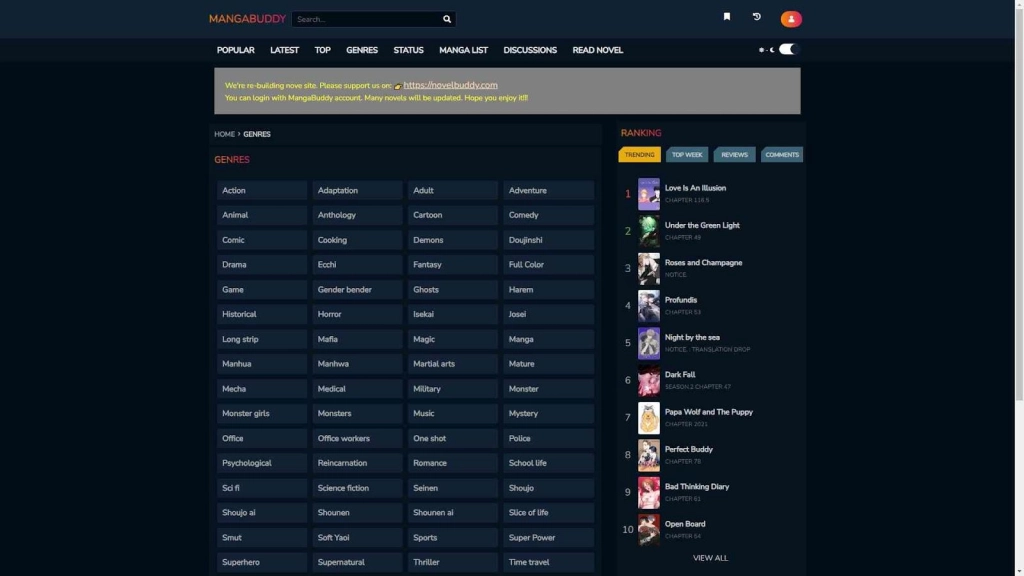Select the Reviews ranking tab
Viewport: 1024px width, 576px height.
coord(734,155)
